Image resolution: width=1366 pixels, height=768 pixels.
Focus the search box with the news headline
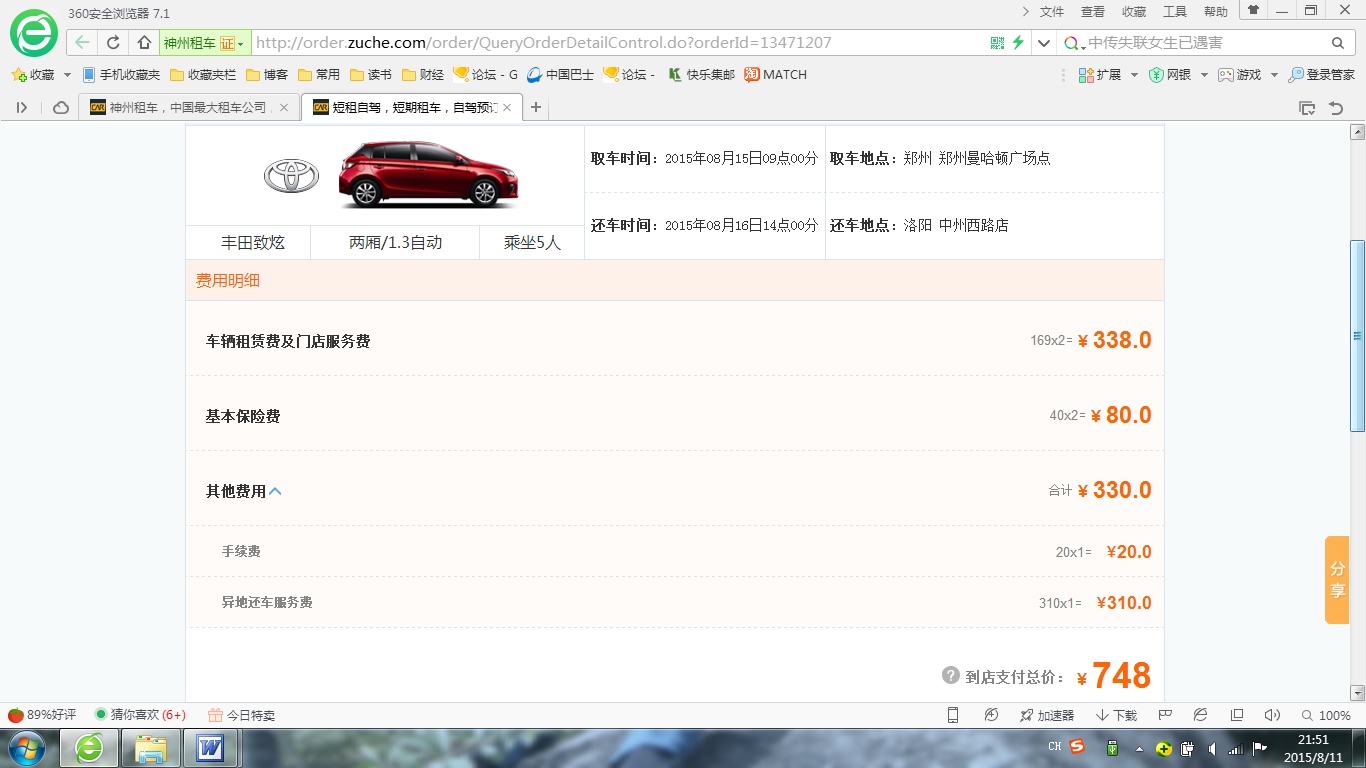(1205, 43)
